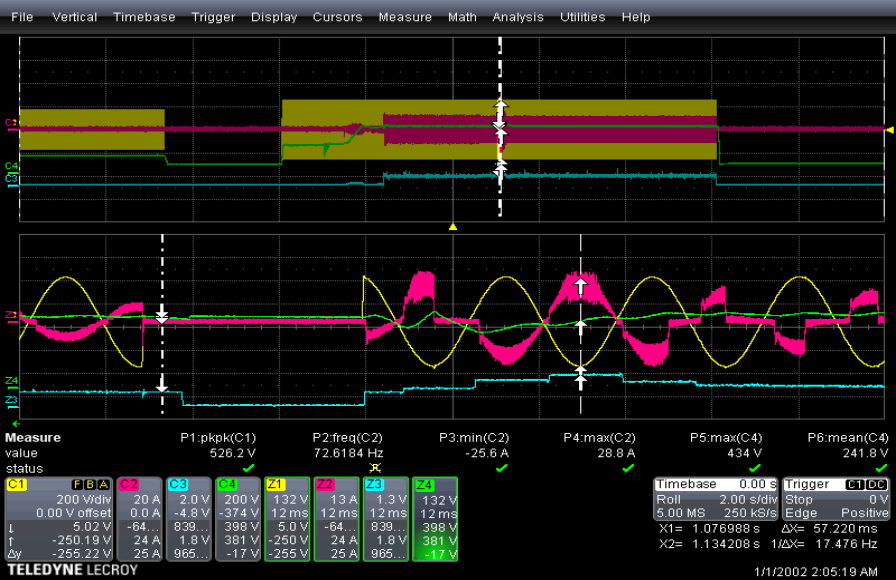896x580 pixels.
Task: Click the -25.6 A minimum value
Action: pos(486,453)
